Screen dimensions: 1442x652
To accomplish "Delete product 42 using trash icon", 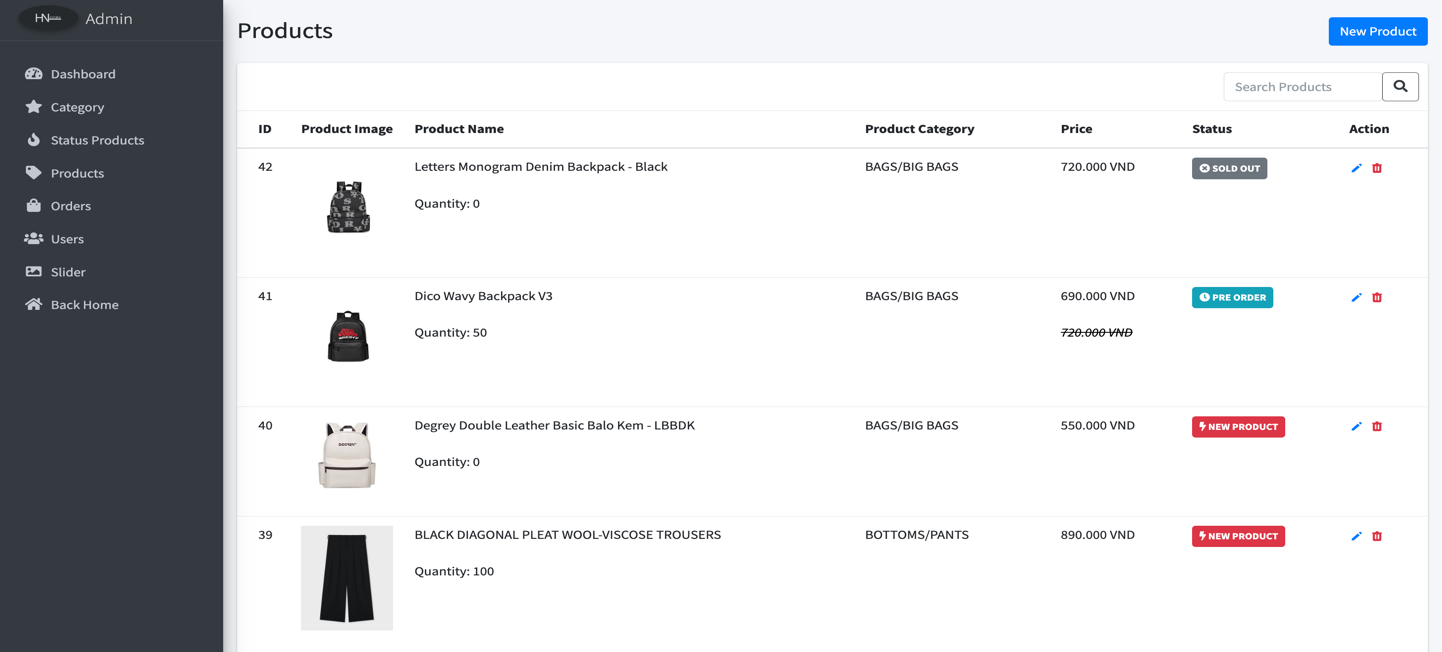I will [x=1377, y=168].
